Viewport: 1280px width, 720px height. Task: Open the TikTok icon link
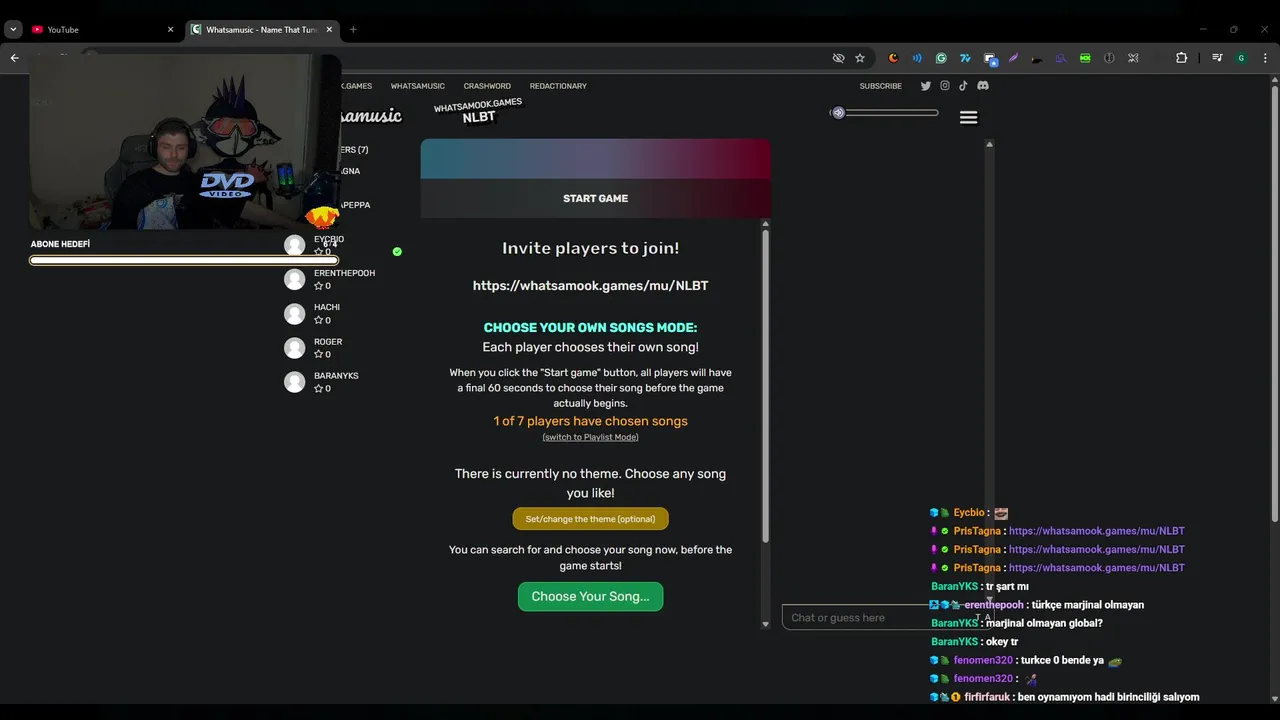963,86
